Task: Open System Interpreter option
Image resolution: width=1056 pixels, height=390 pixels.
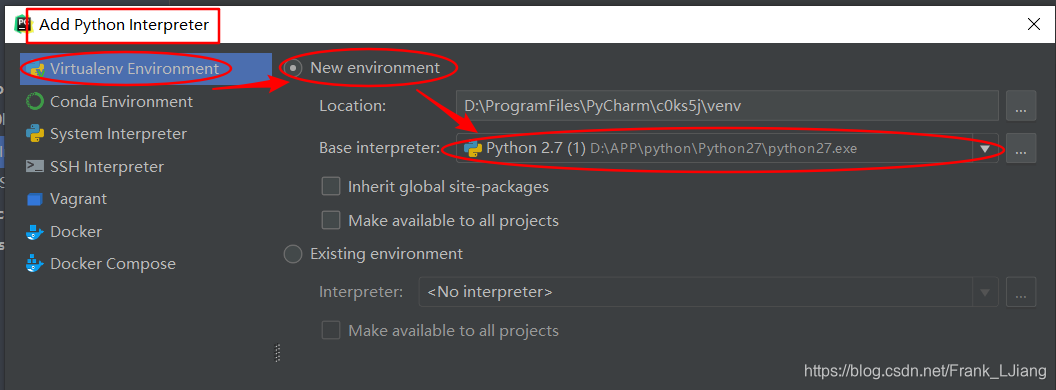Action: (x=146, y=134)
